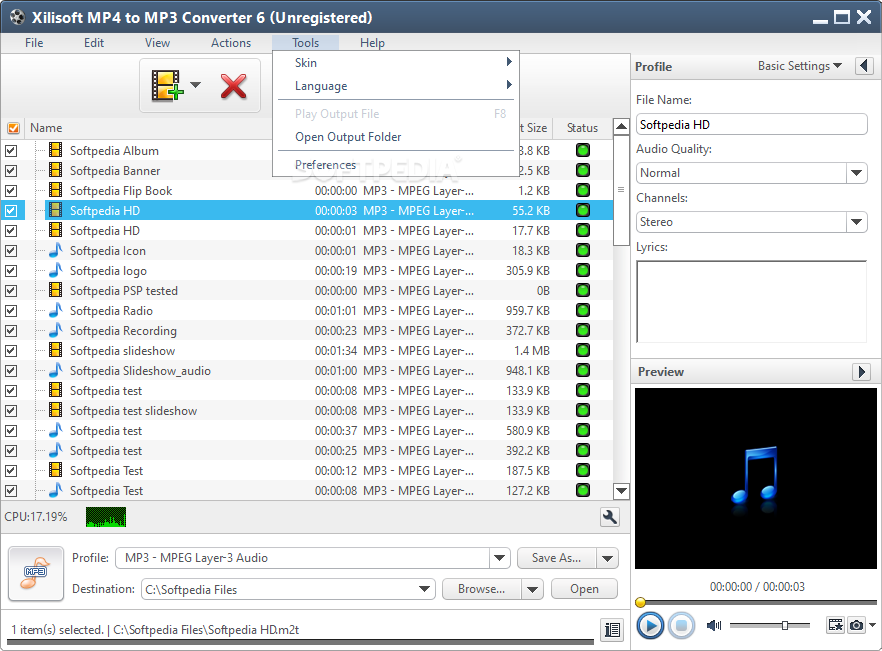
Task: Open the snapshot options arrow next to camera
Action: coord(872,625)
